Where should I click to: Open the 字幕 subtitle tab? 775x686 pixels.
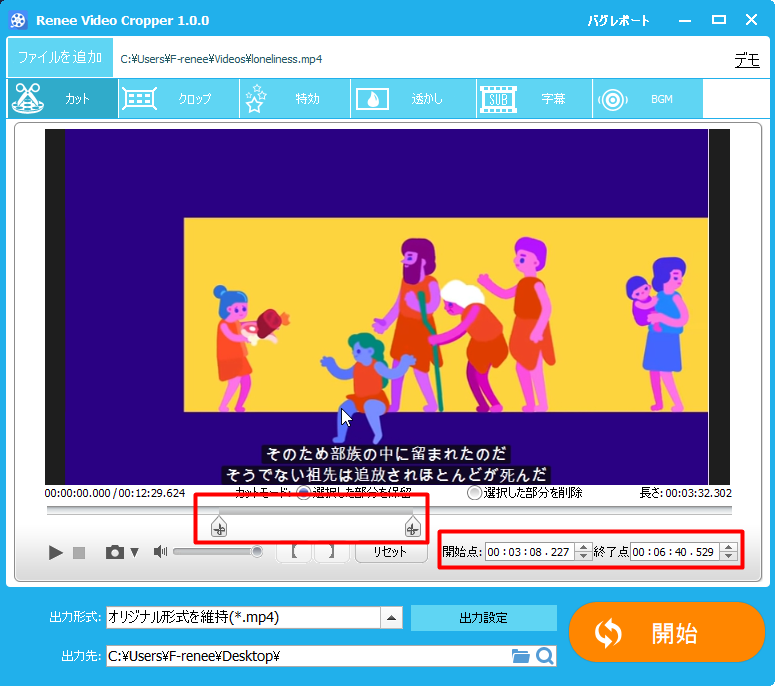[534, 99]
